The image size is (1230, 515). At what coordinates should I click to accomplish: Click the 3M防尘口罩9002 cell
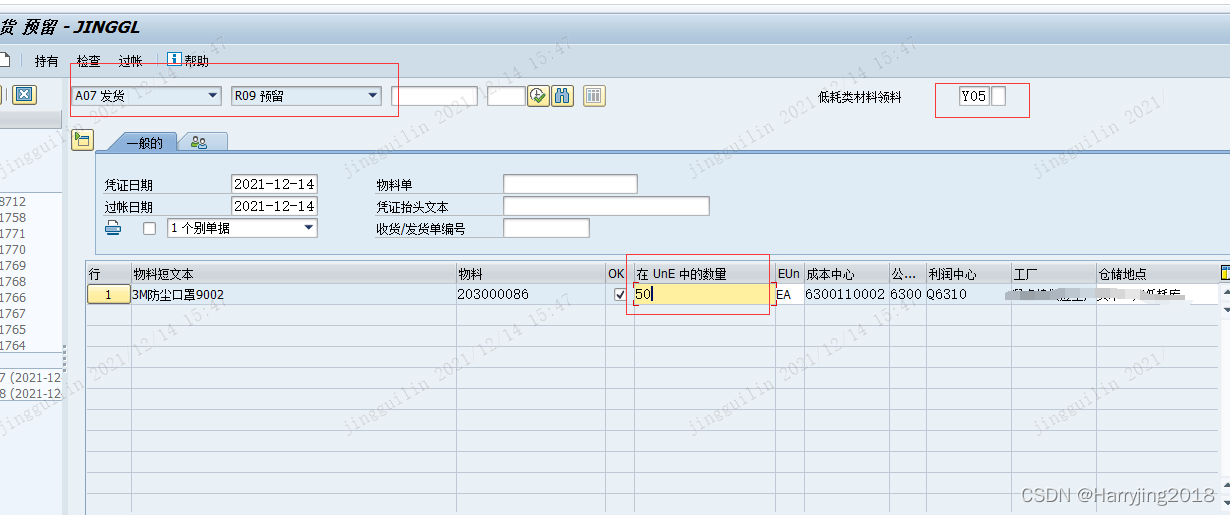(293, 294)
